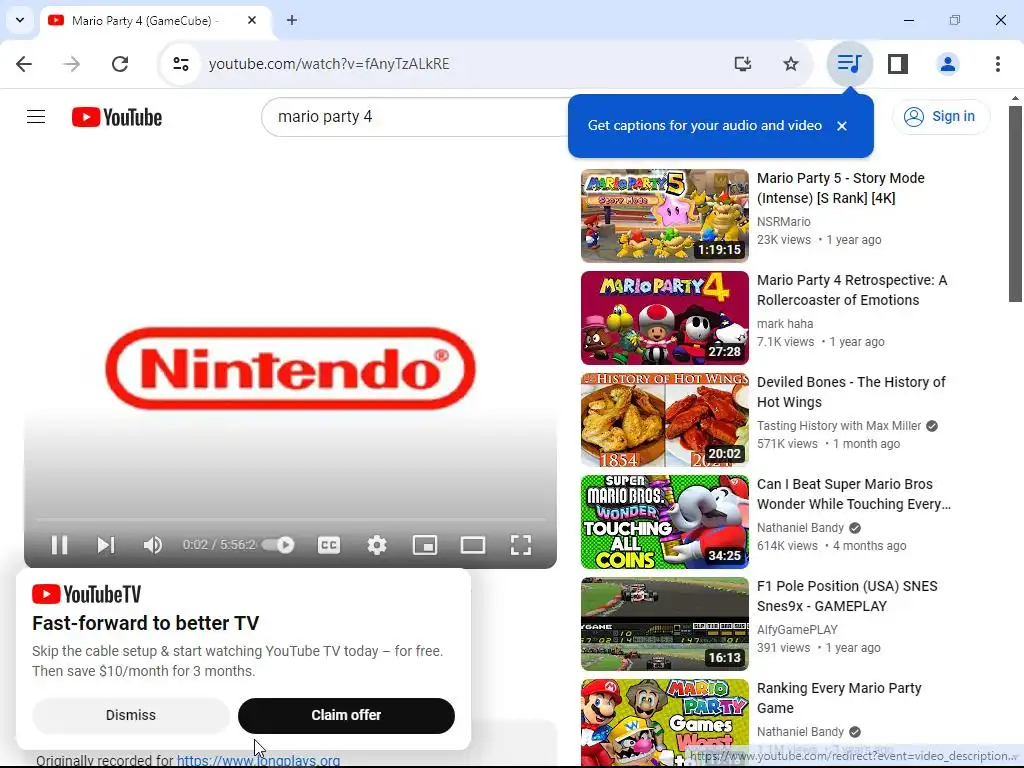Go to YouTube home logo
The width and height of the screenshot is (1024, 768).
(x=117, y=117)
